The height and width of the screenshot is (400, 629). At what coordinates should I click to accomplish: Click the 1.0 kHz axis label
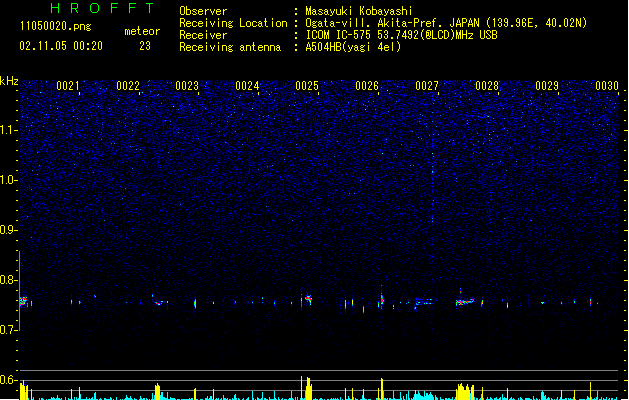(x=9, y=180)
